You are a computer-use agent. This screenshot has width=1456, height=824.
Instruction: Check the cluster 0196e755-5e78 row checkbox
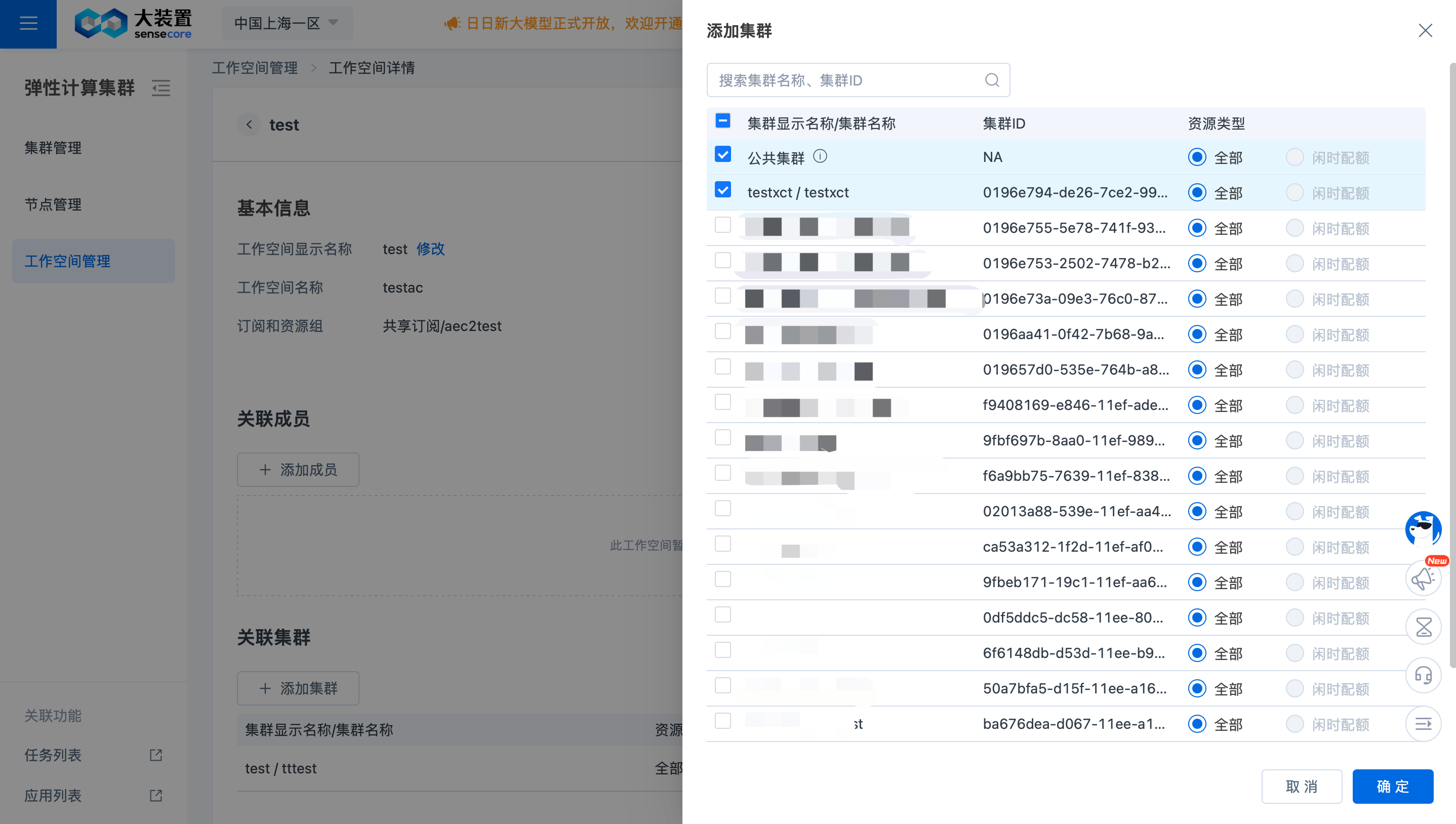click(722, 225)
